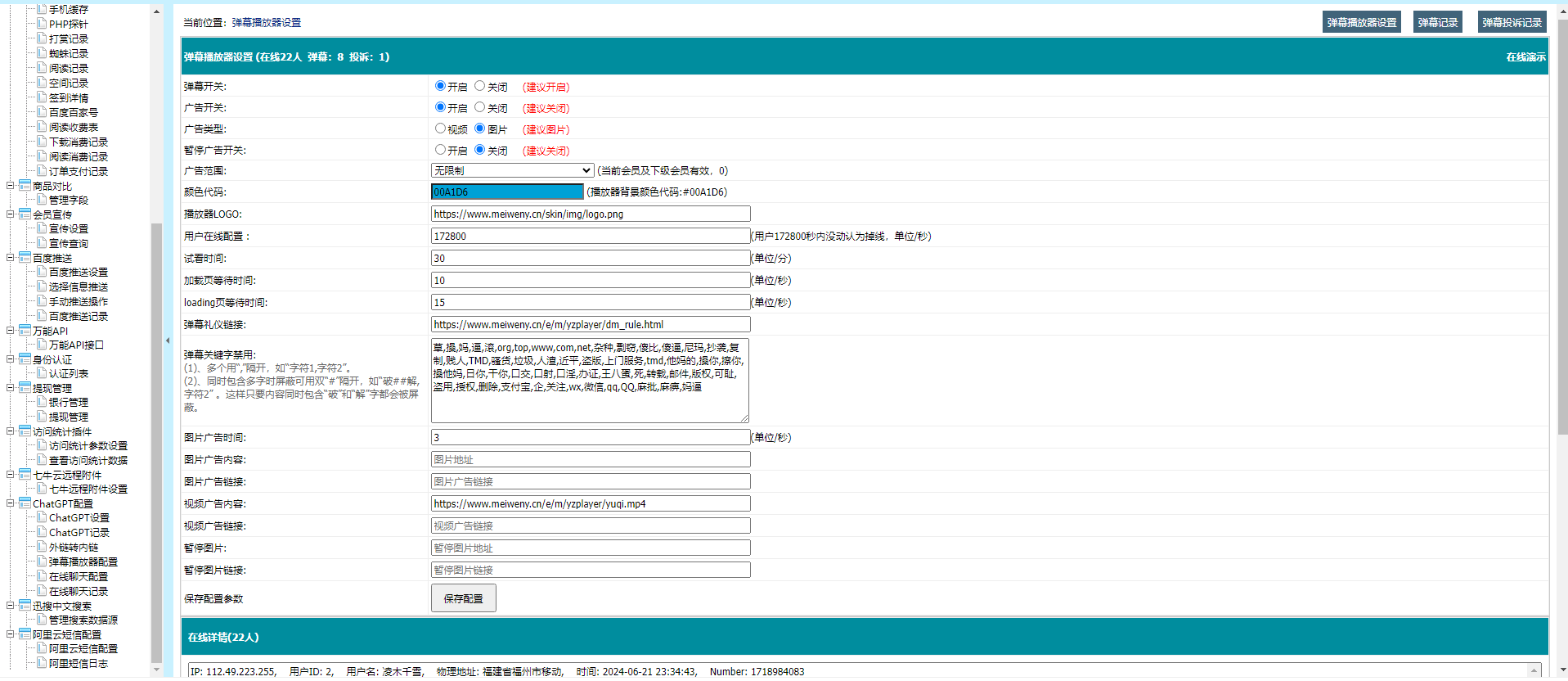This screenshot has width=1568, height=681.
Task: Click the page icon beside 管理字段
Action: coord(42,200)
